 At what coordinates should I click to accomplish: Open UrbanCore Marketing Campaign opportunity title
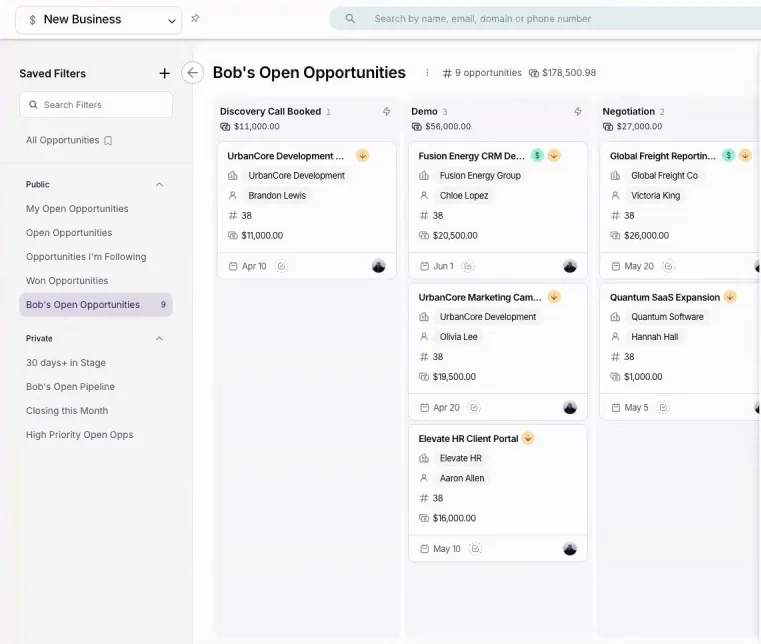(480, 297)
